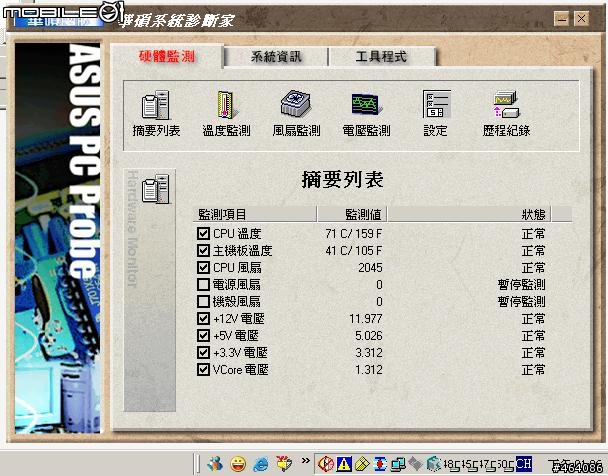The image size is (608, 476).
Task: Enable the 電源風扇 checkbox
Action: 203,285
